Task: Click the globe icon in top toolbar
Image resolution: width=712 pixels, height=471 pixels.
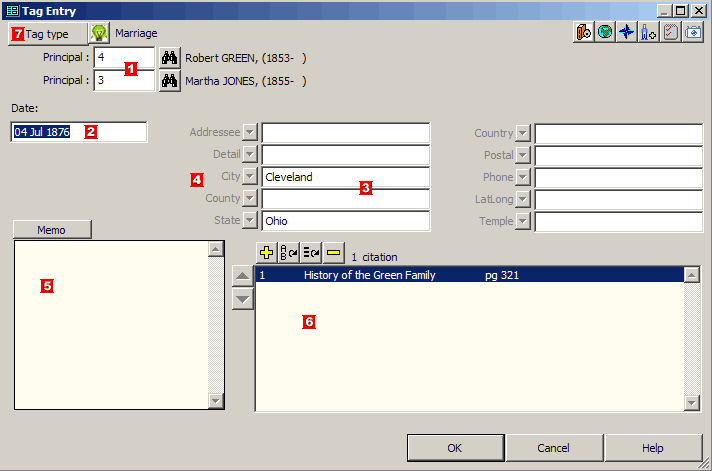Action: pos(605,32)
